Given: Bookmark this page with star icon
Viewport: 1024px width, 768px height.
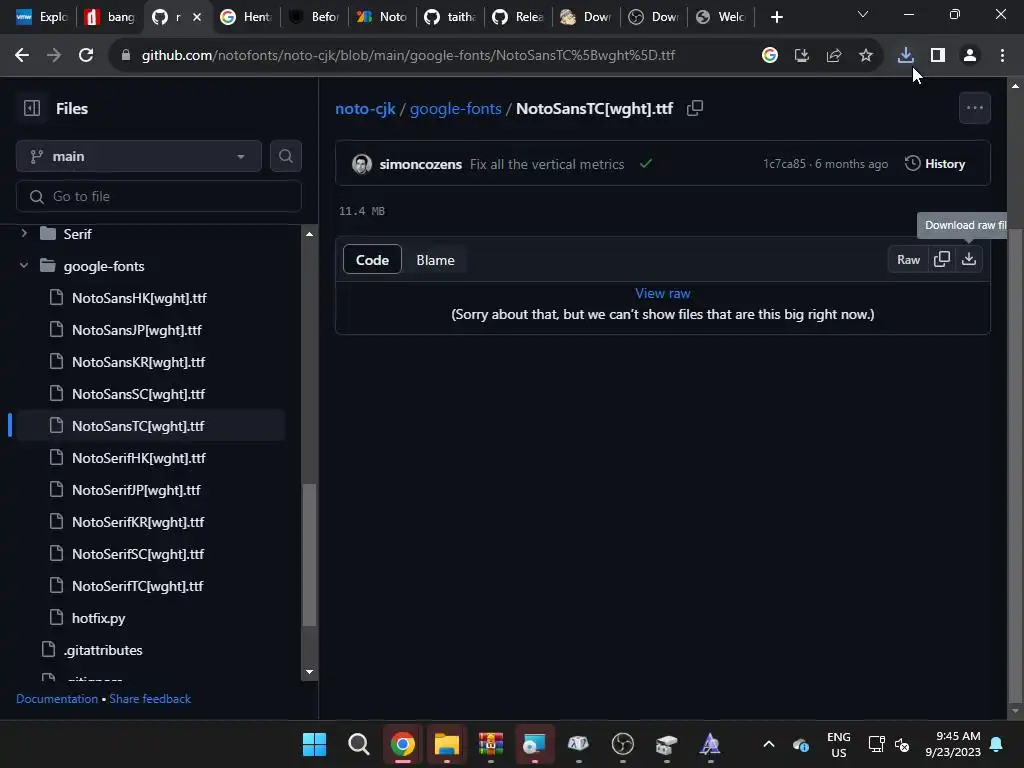Looking at the screenshot, I should coord(865,56).
